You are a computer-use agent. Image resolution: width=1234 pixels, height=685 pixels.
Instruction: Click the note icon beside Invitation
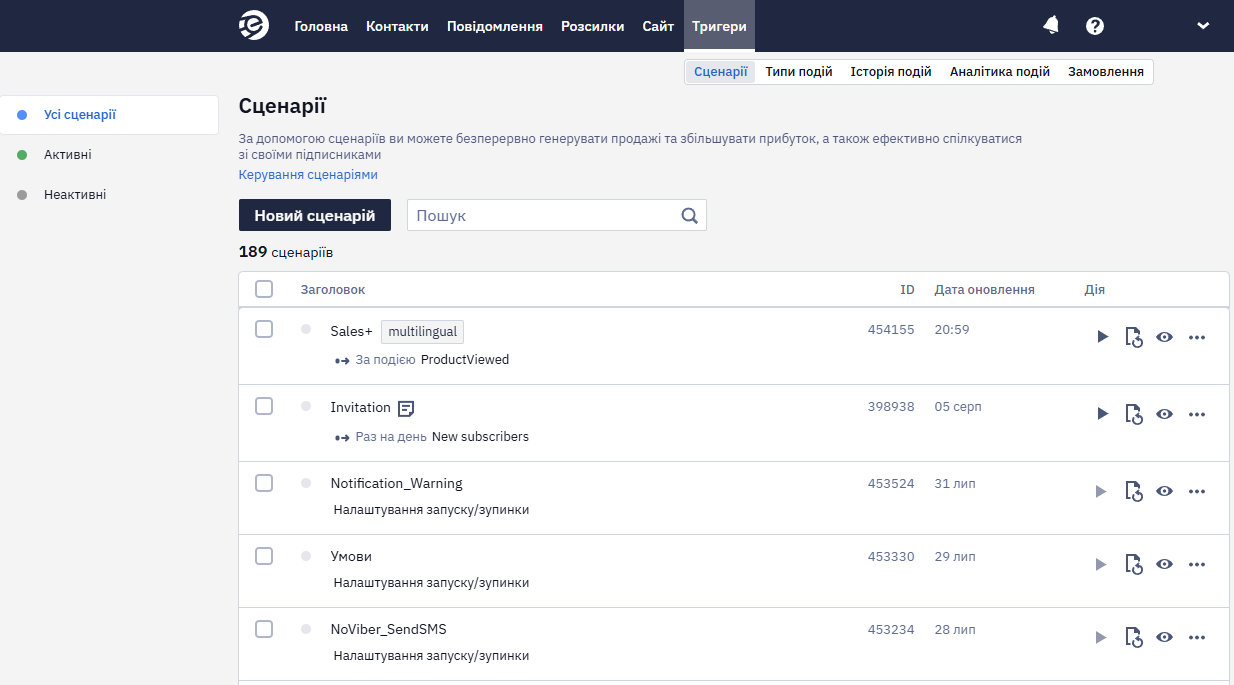click(406, 408)
